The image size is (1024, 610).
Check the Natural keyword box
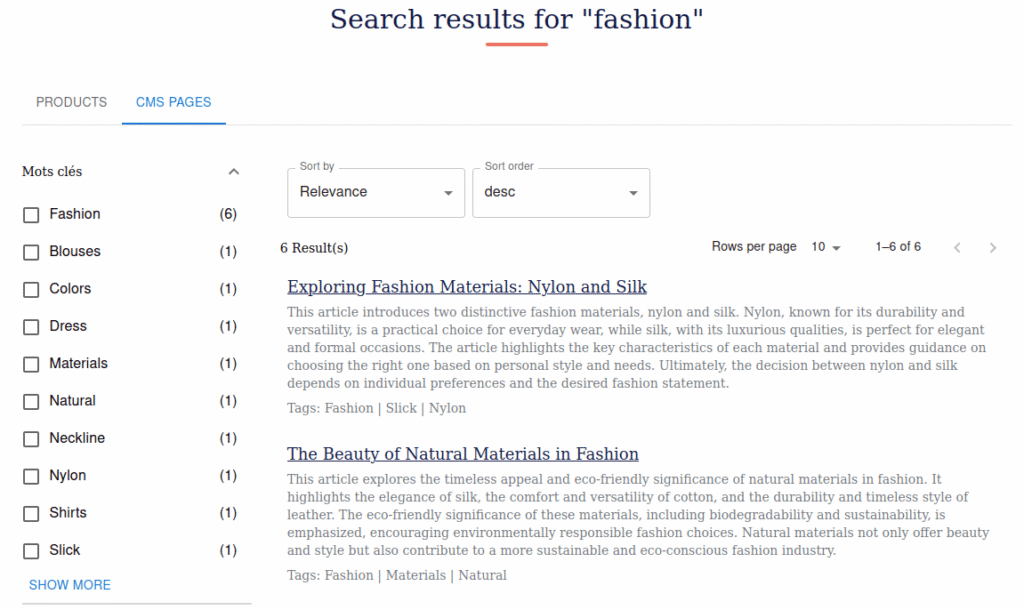coord(31,402)
